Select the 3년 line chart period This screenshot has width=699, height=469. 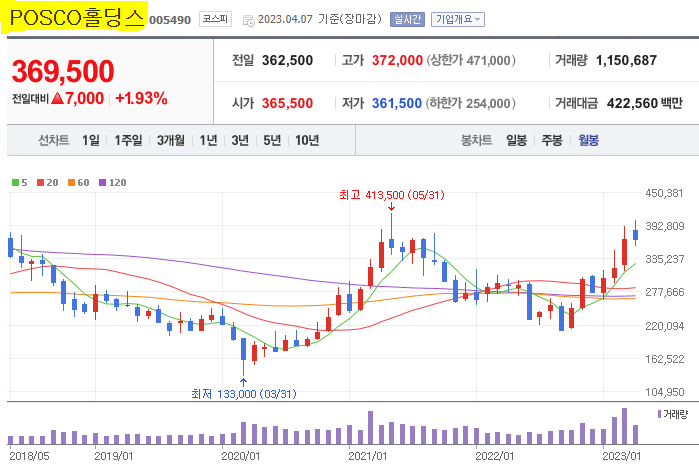(x=240, y=140)
